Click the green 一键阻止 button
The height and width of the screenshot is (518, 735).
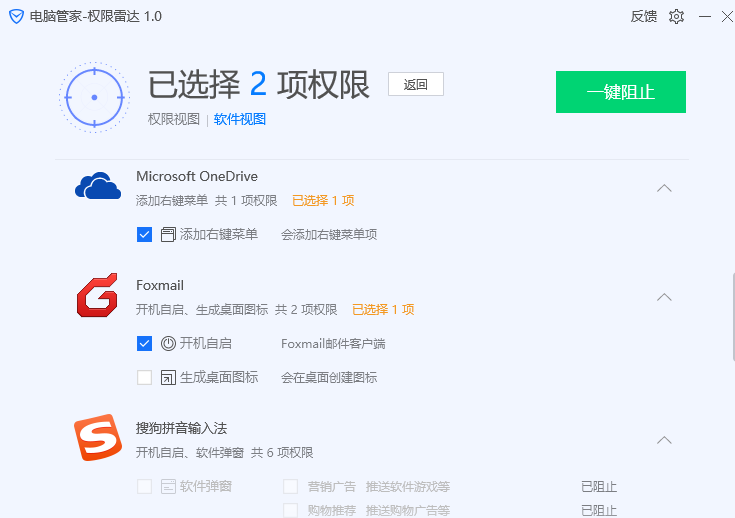(x=621, y=92)
